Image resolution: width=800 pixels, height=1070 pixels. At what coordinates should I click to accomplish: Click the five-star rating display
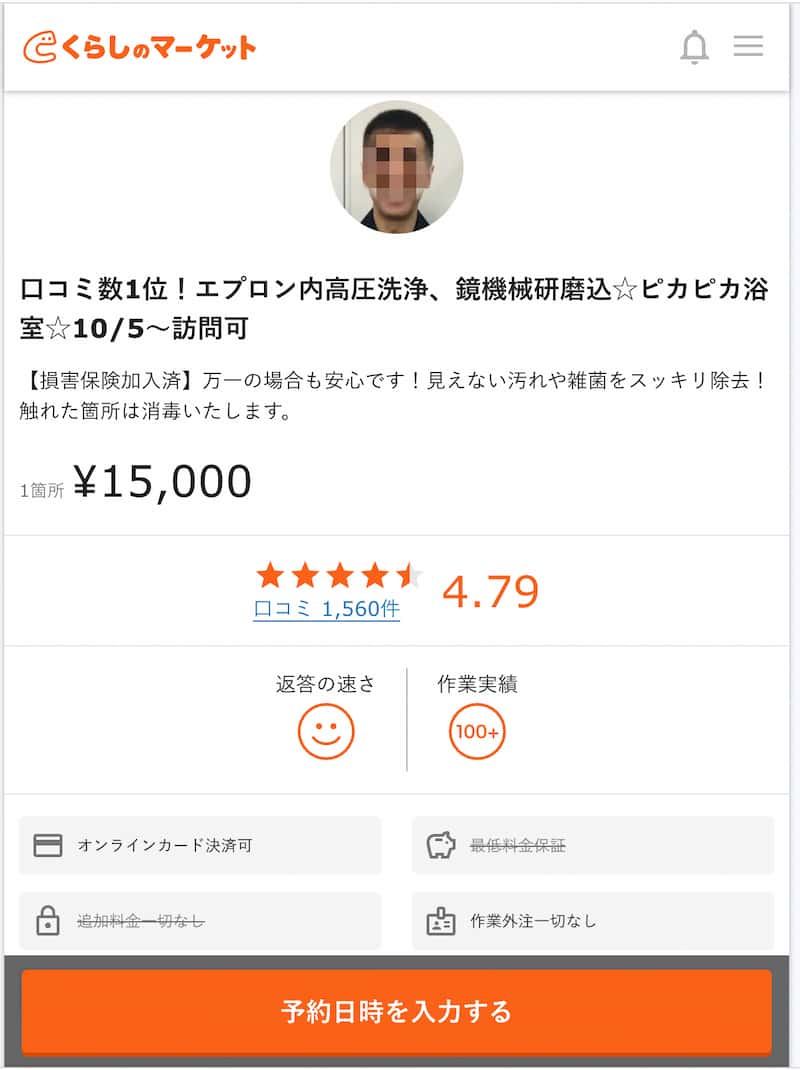(340, 575)
